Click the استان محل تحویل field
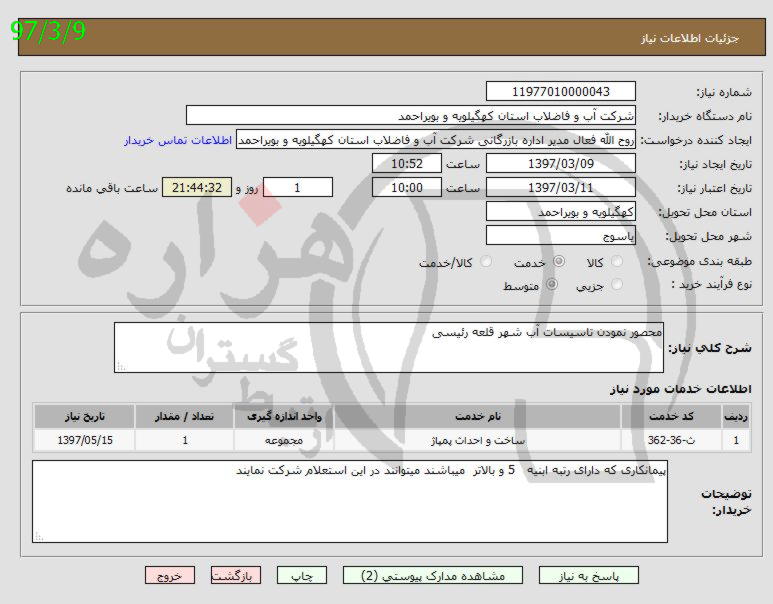Screen dimensions: 773x604 (x=561, y=212)
